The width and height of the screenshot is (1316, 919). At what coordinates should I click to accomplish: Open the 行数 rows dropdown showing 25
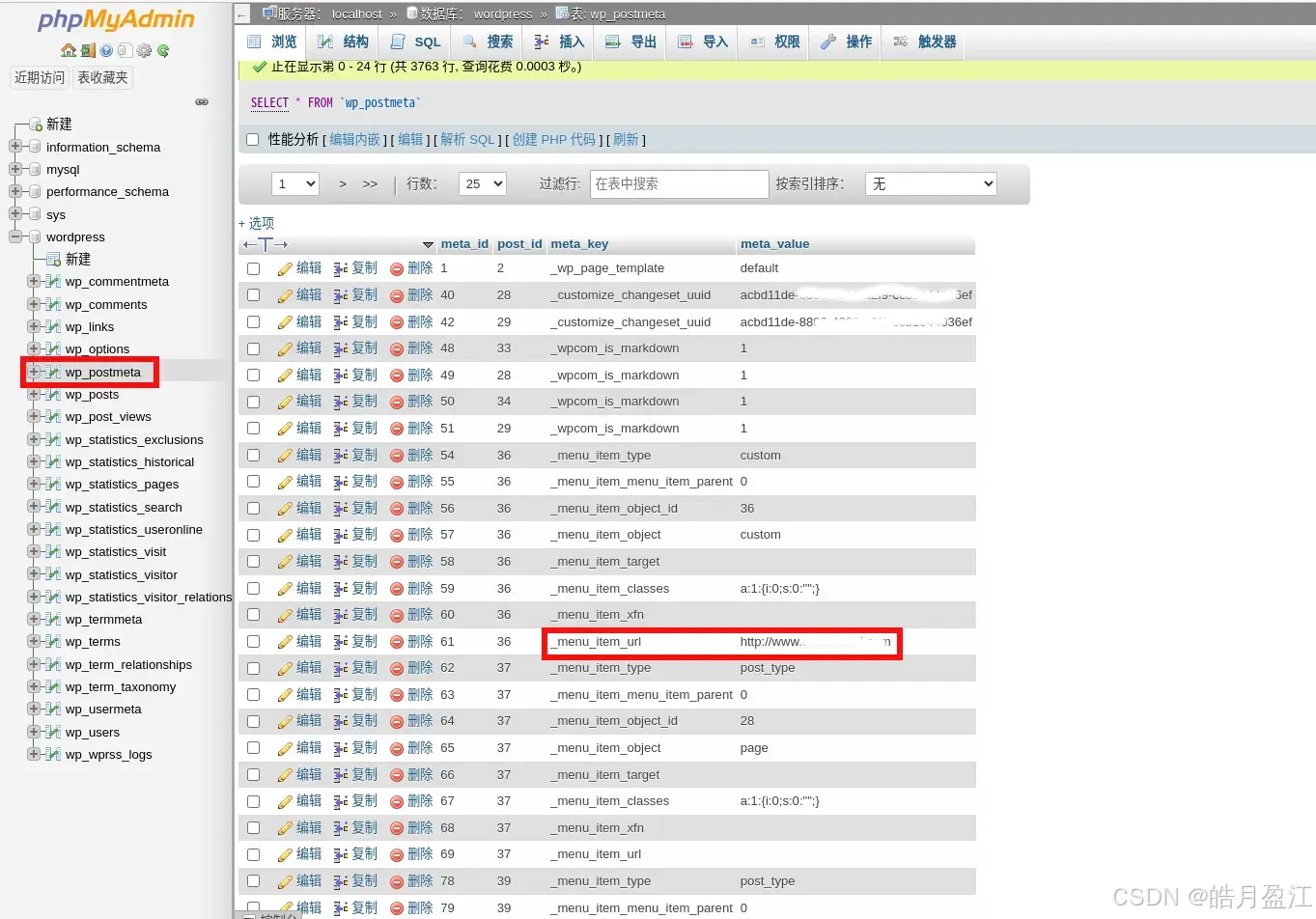[483, 183]
